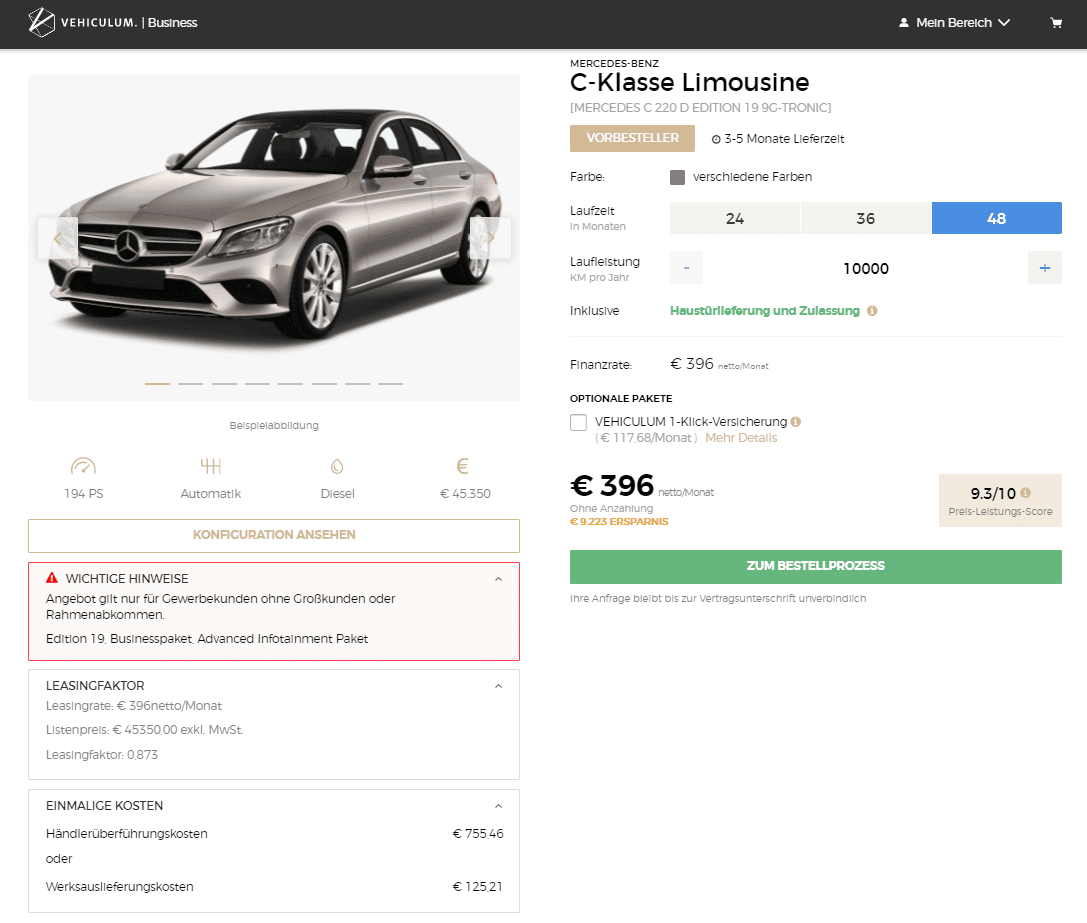Enable VEHICULUM 1-Klick-Versicherung checkbox
This screenshot has height=923, width=1087.
pyautogui.click(x=578, y=422)
